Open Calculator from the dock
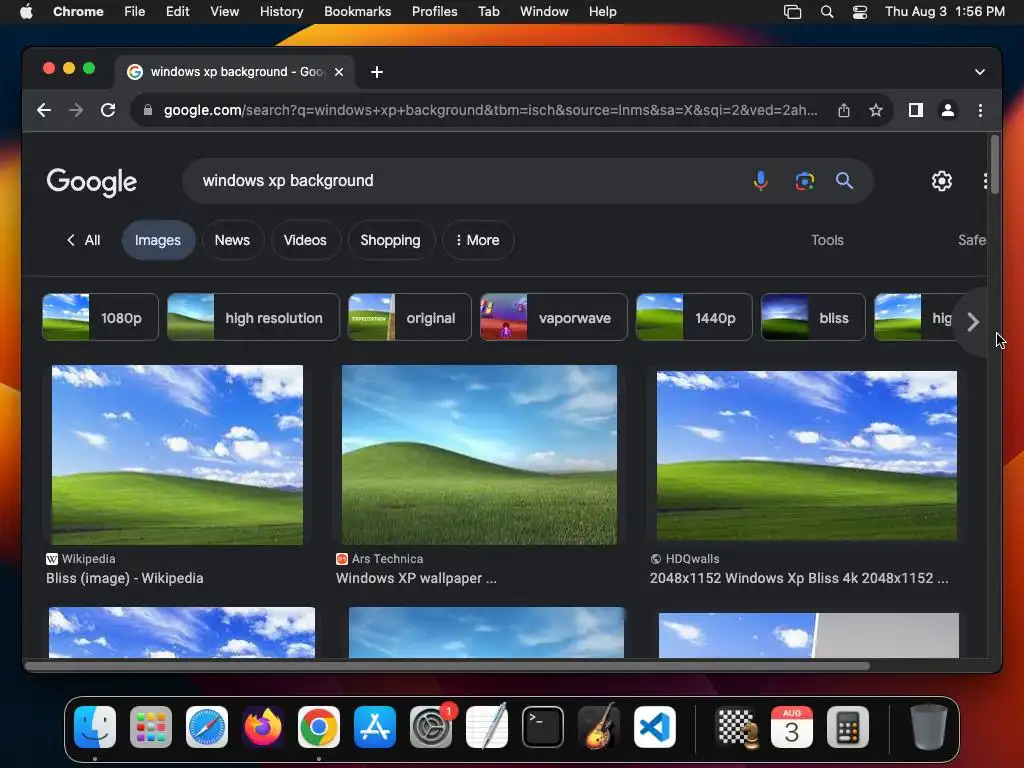This screenshot has width=1024, height=768. click(848, 727)
